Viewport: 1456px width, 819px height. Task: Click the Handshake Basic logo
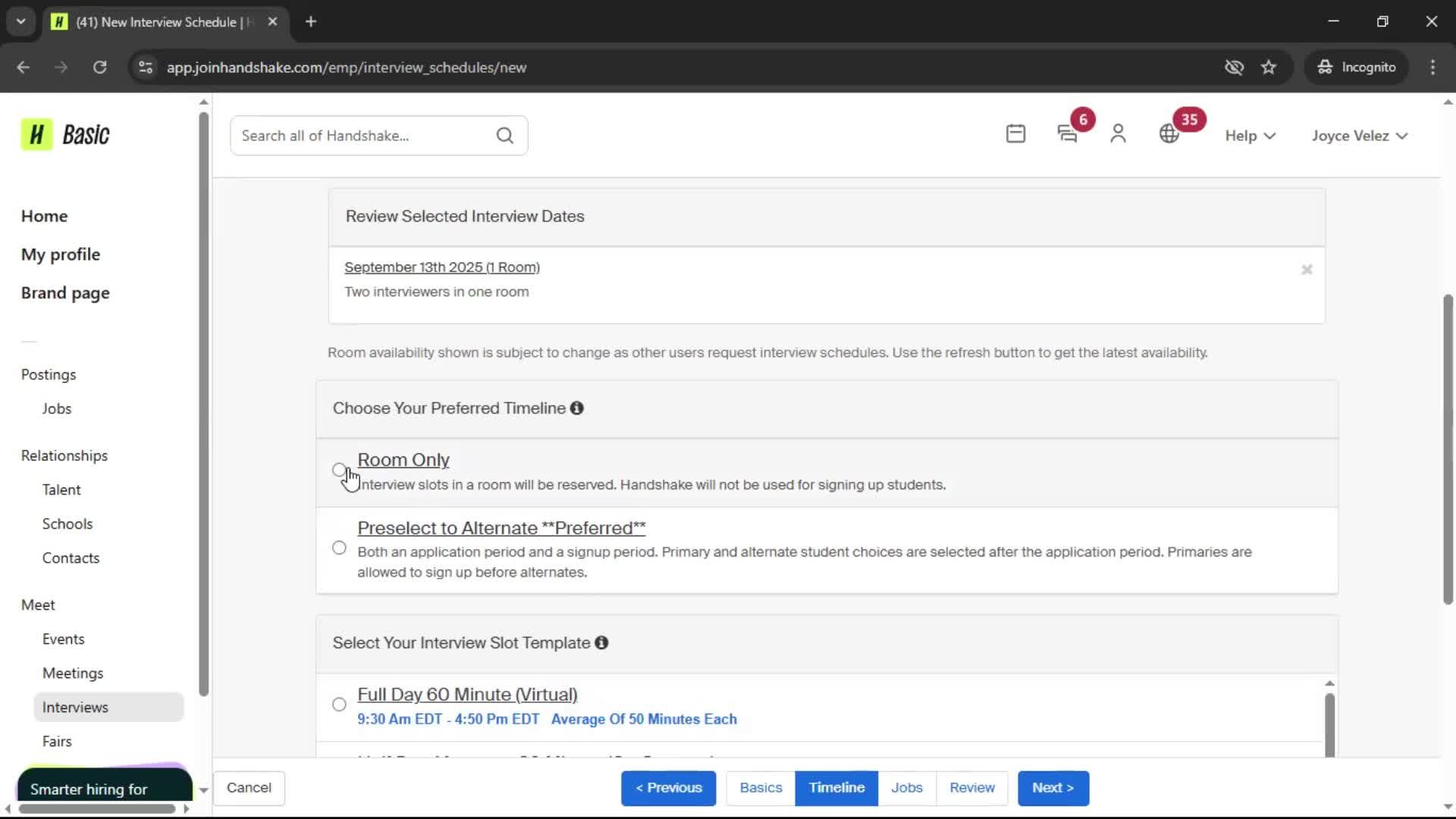(x=65, y=135)
